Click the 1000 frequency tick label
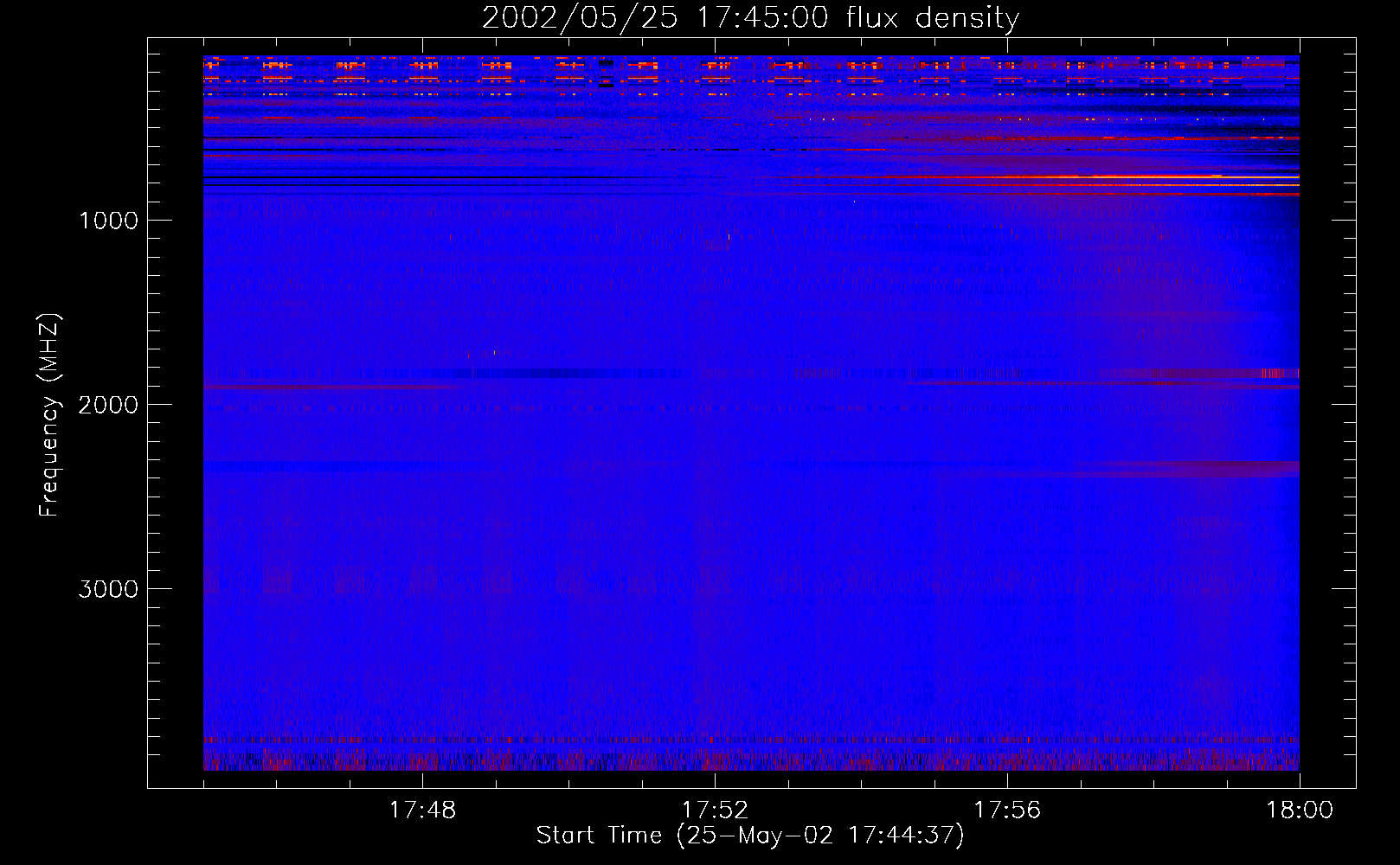Viewport: 1400px width, 865px height. tap(109, 221)
